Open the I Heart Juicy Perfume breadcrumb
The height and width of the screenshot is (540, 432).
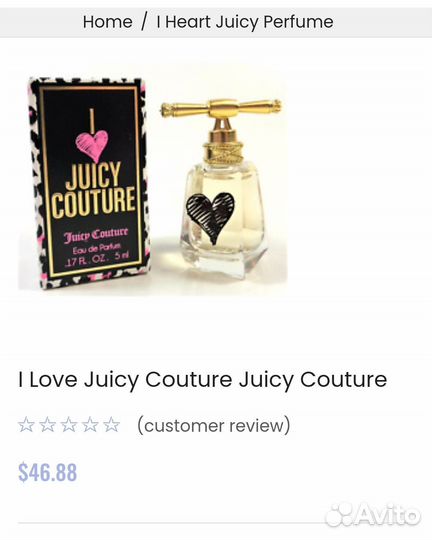245,22
